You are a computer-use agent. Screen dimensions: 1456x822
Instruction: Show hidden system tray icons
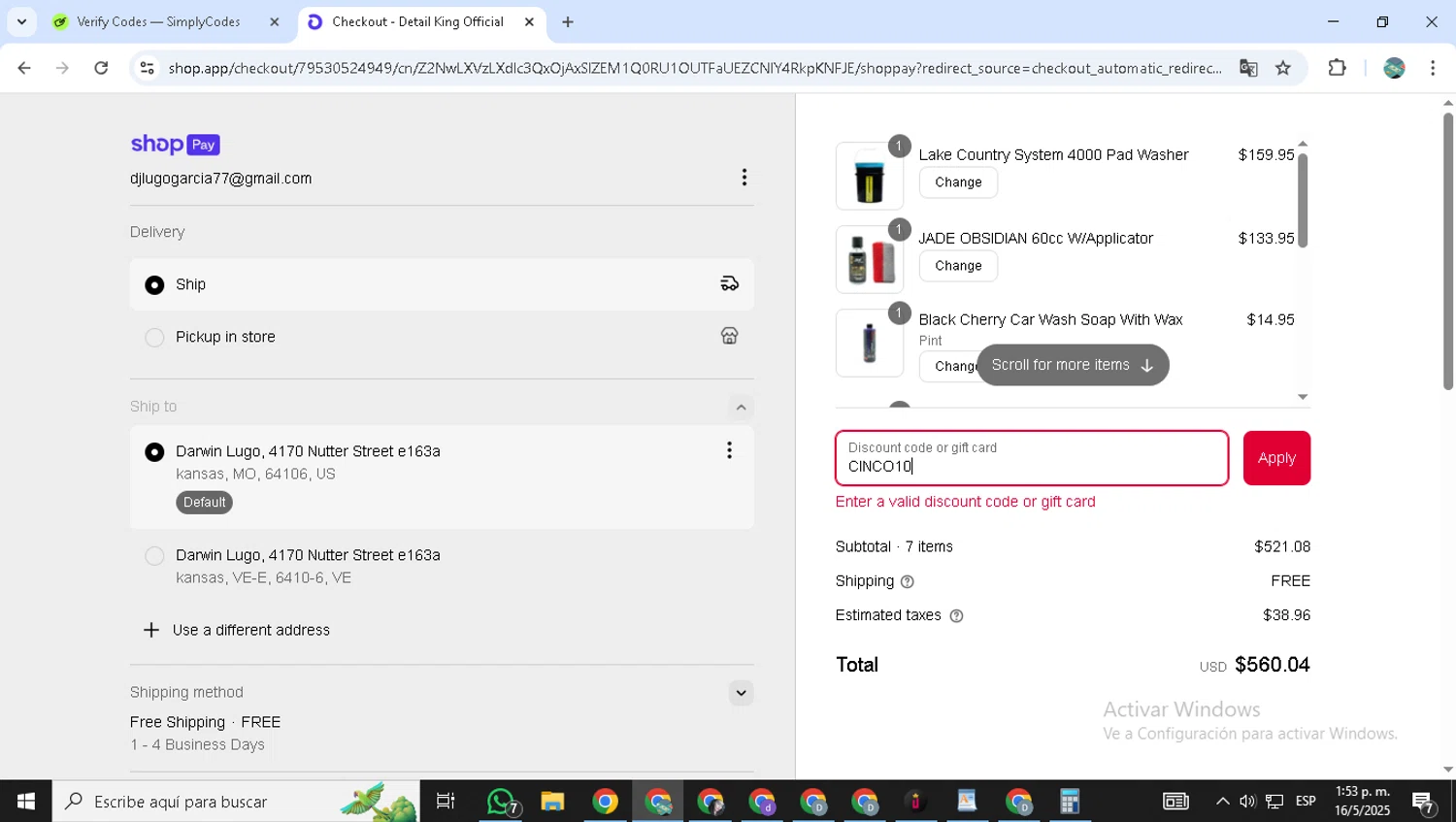point(1222,802)
